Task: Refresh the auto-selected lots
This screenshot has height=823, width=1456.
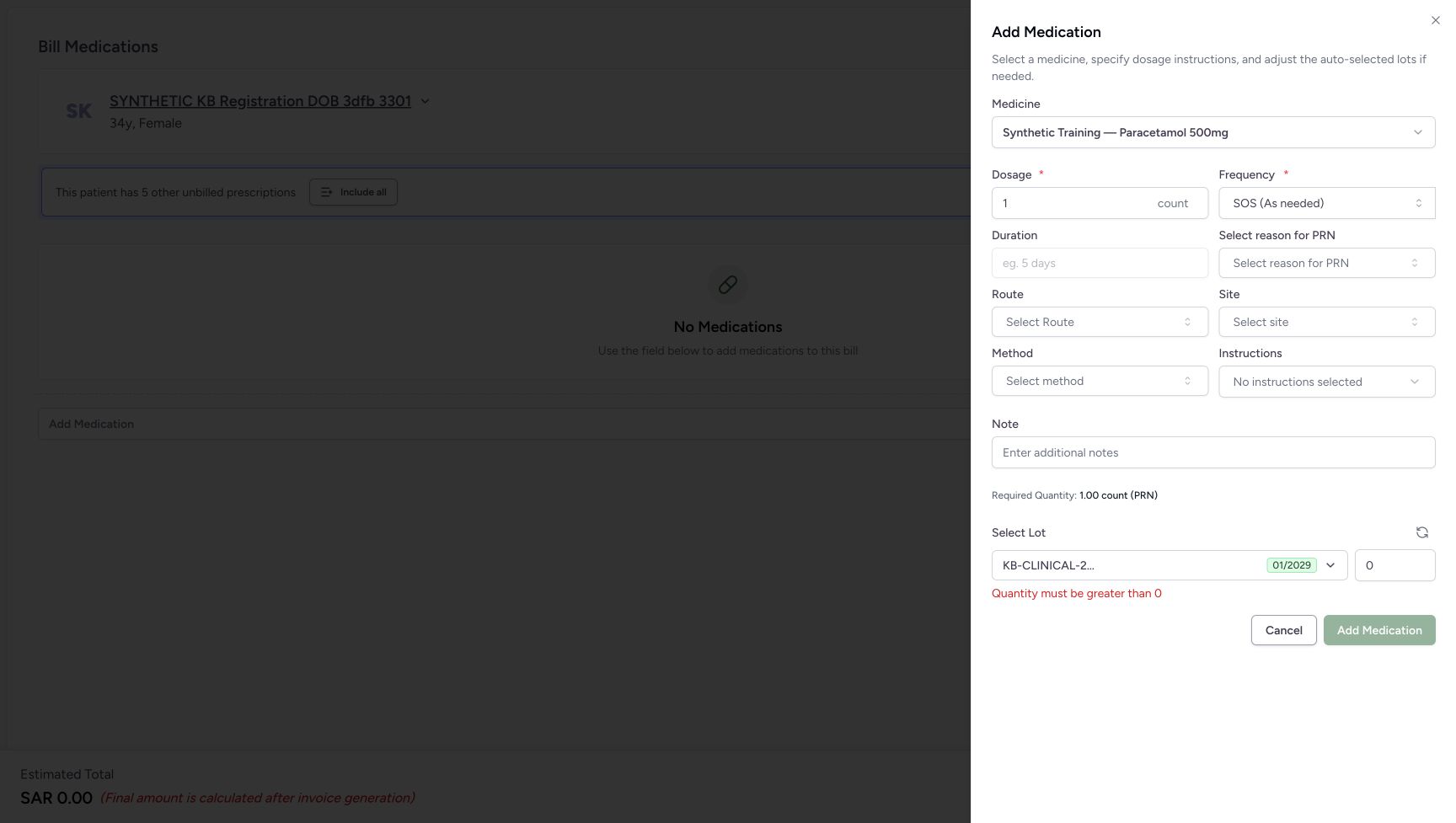Action: click(1421, 532)
